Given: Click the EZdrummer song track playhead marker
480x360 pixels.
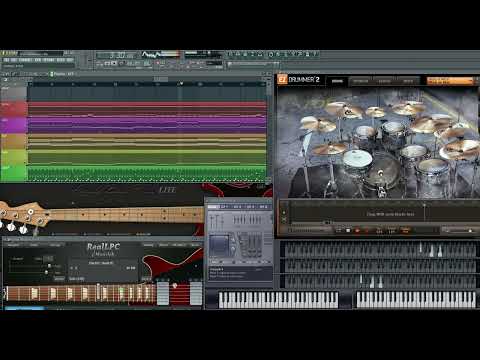Looking at the screenshot, I should tap(424, 204).
